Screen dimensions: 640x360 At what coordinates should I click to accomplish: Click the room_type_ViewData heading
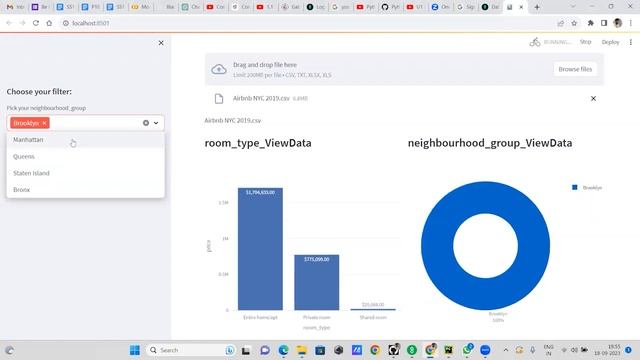(258, 143)
